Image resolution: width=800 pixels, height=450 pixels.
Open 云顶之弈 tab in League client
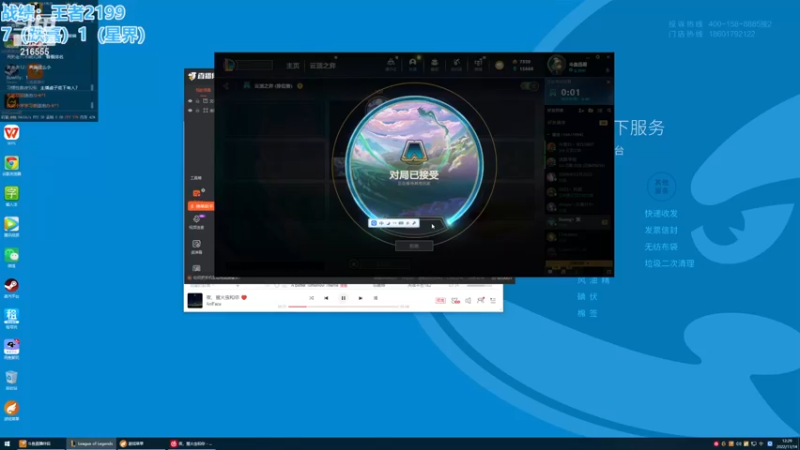pyautogui.click(x=322, y=66)
